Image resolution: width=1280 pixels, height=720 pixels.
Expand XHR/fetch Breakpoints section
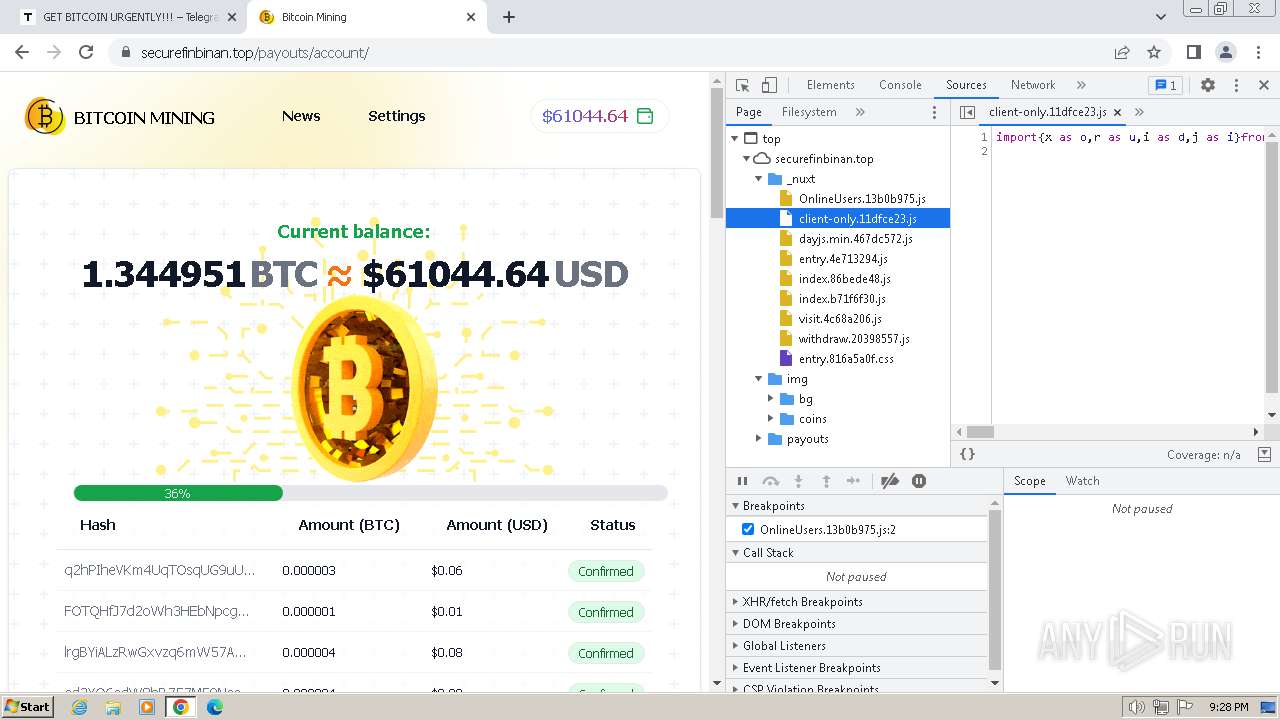tap(736, 602)
